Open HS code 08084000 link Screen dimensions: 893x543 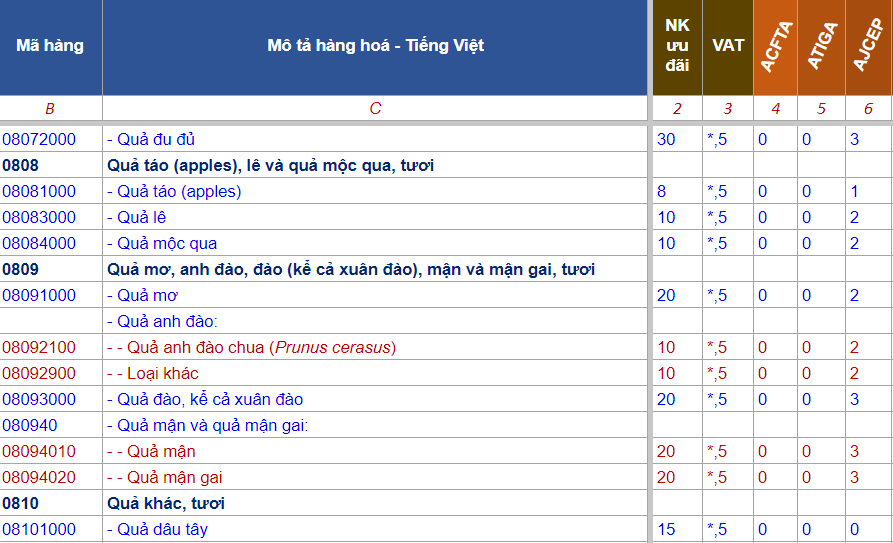click(x=39, y=243)
